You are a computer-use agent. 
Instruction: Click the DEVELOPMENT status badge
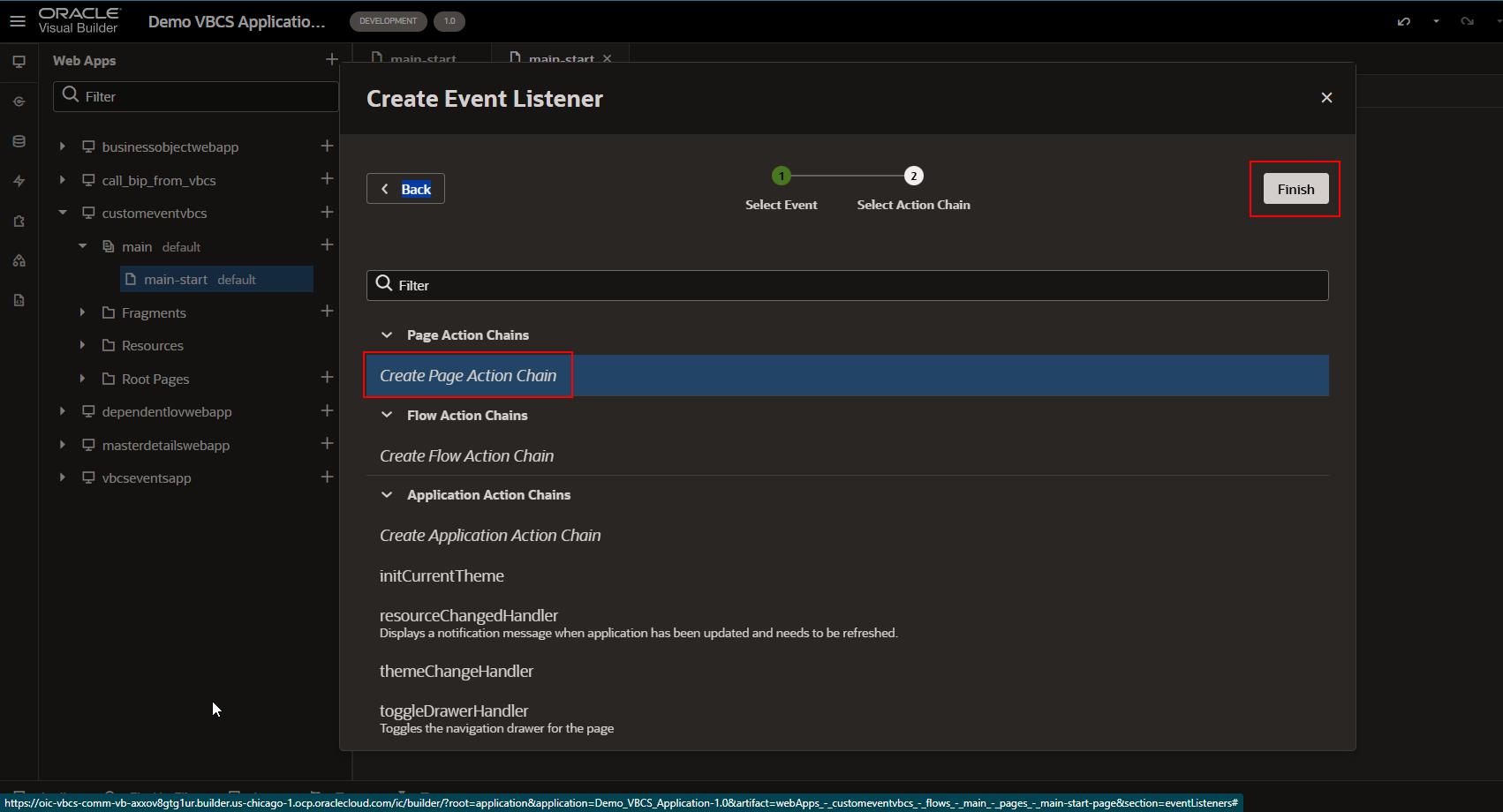(x=388, y=21)
